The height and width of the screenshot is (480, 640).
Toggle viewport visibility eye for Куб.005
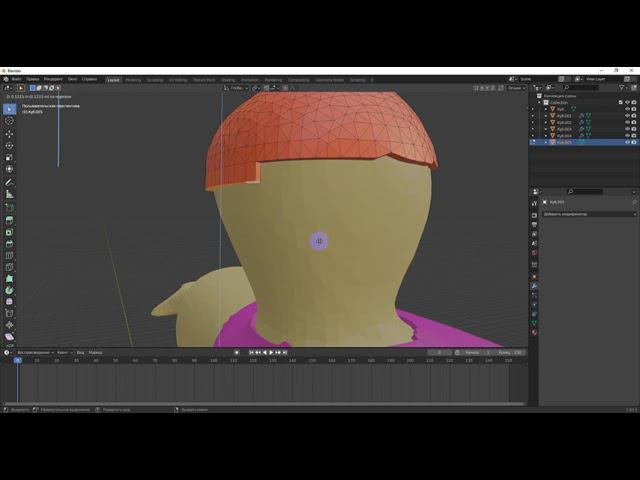coord(627,142)
